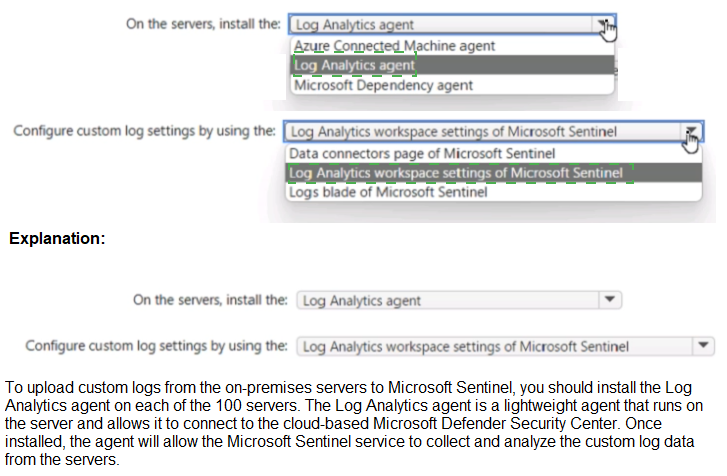Click the top 'Configure custom log settings' label

click(x=144, y=131)
